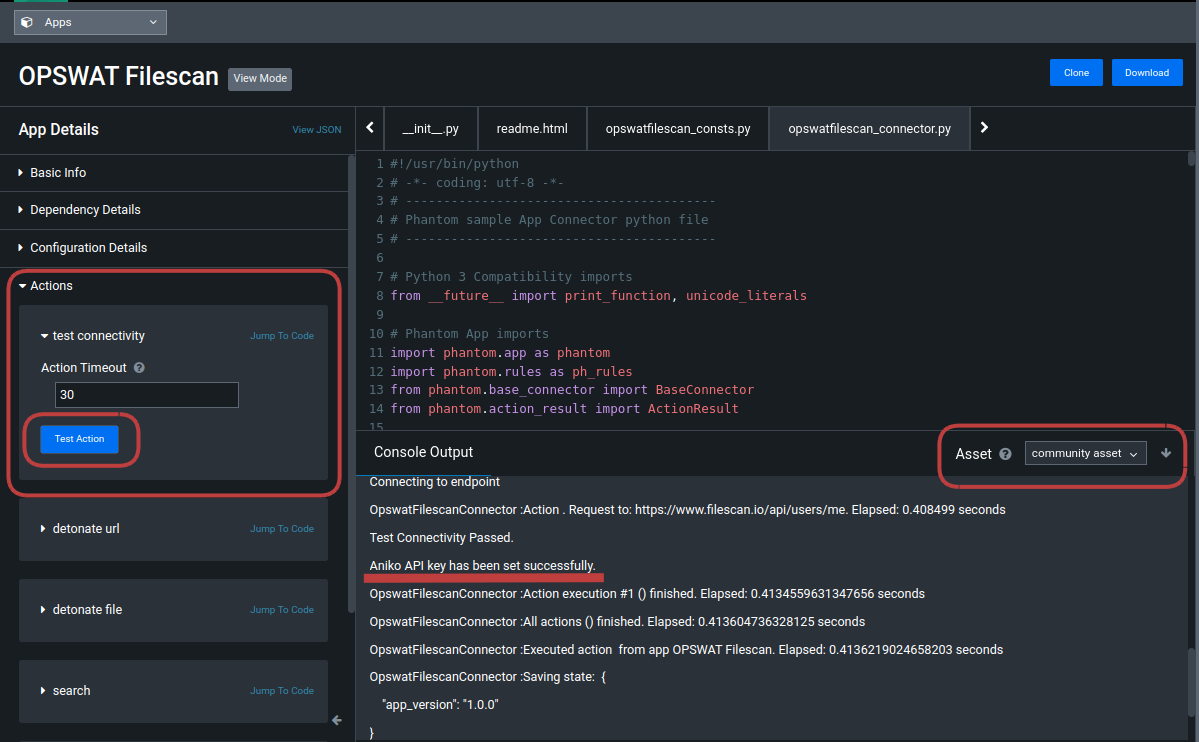Open the opswatfilescan_consts.py tab
This screenshot has width=1199, height=742.
[677, 129]
